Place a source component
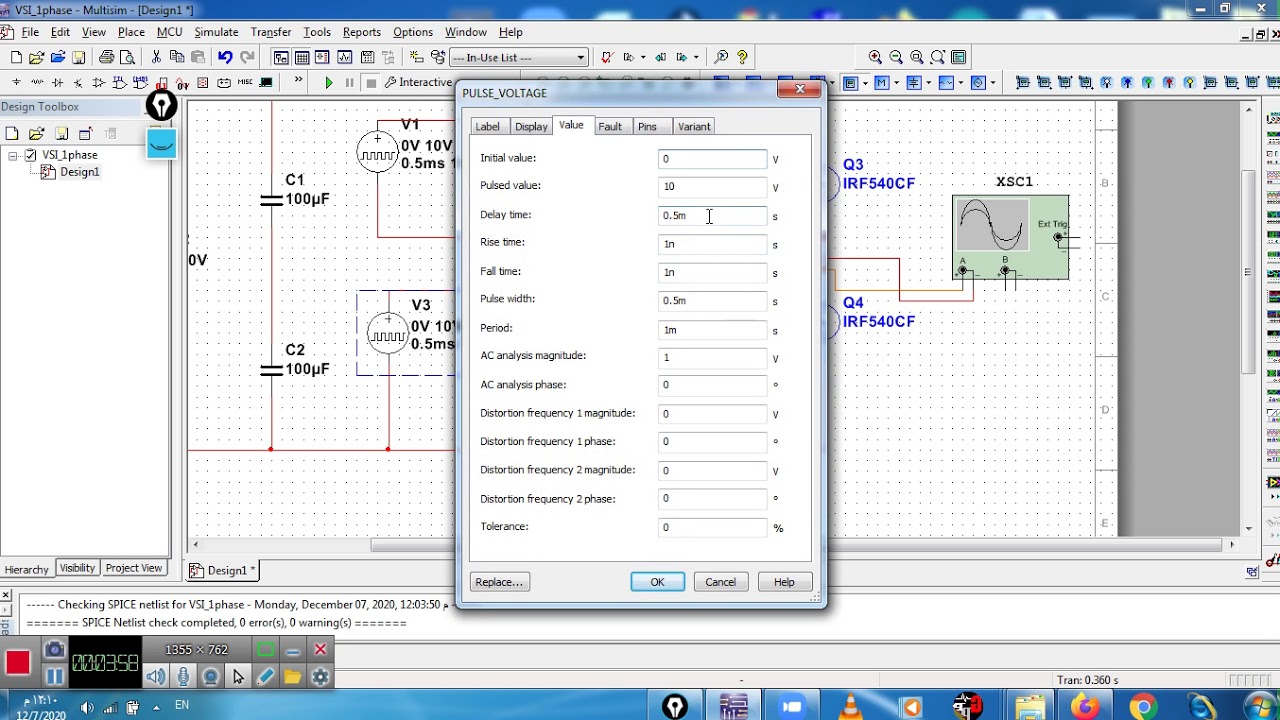 pos(16,82)
